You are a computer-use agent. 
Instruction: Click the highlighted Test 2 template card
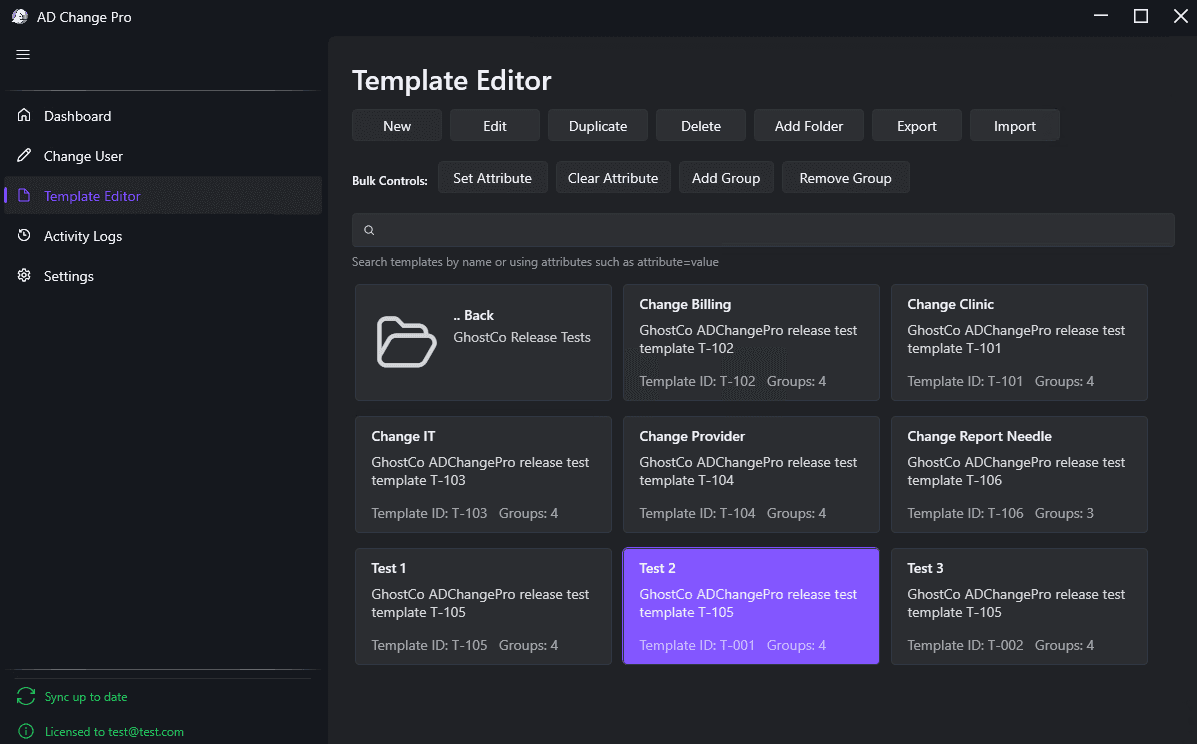click(x=751, y=606)
